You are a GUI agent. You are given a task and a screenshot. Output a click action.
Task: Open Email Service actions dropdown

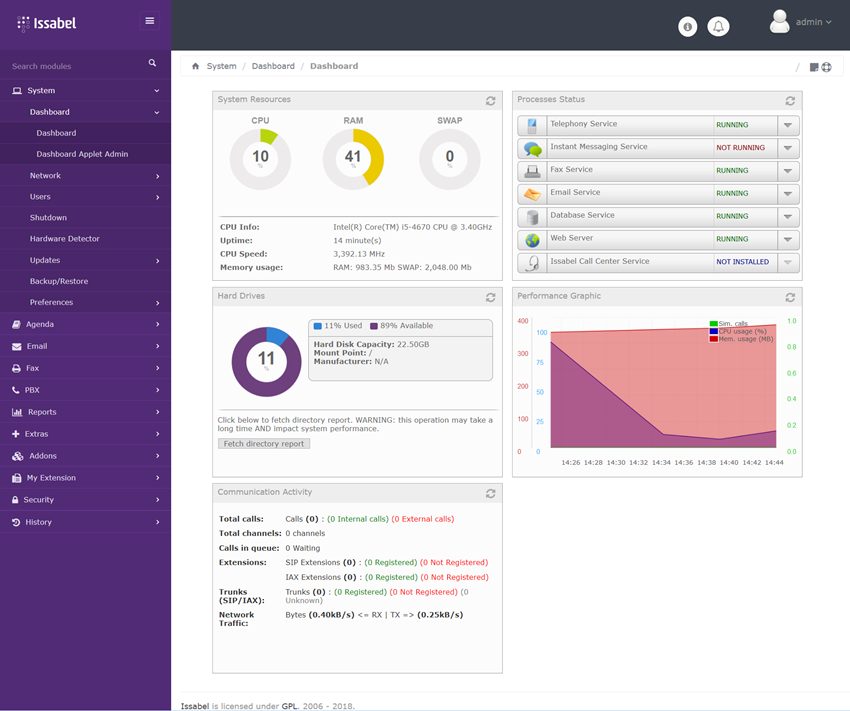point(788,193)
